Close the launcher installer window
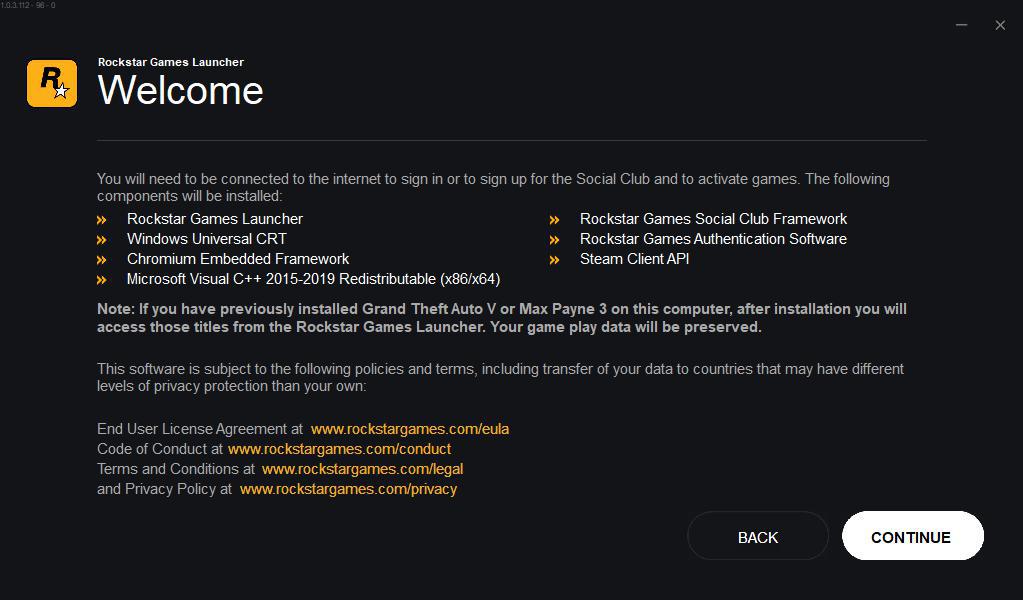Image resolution: width=1023 pixels, height=600 pixels. (1000, 25)
